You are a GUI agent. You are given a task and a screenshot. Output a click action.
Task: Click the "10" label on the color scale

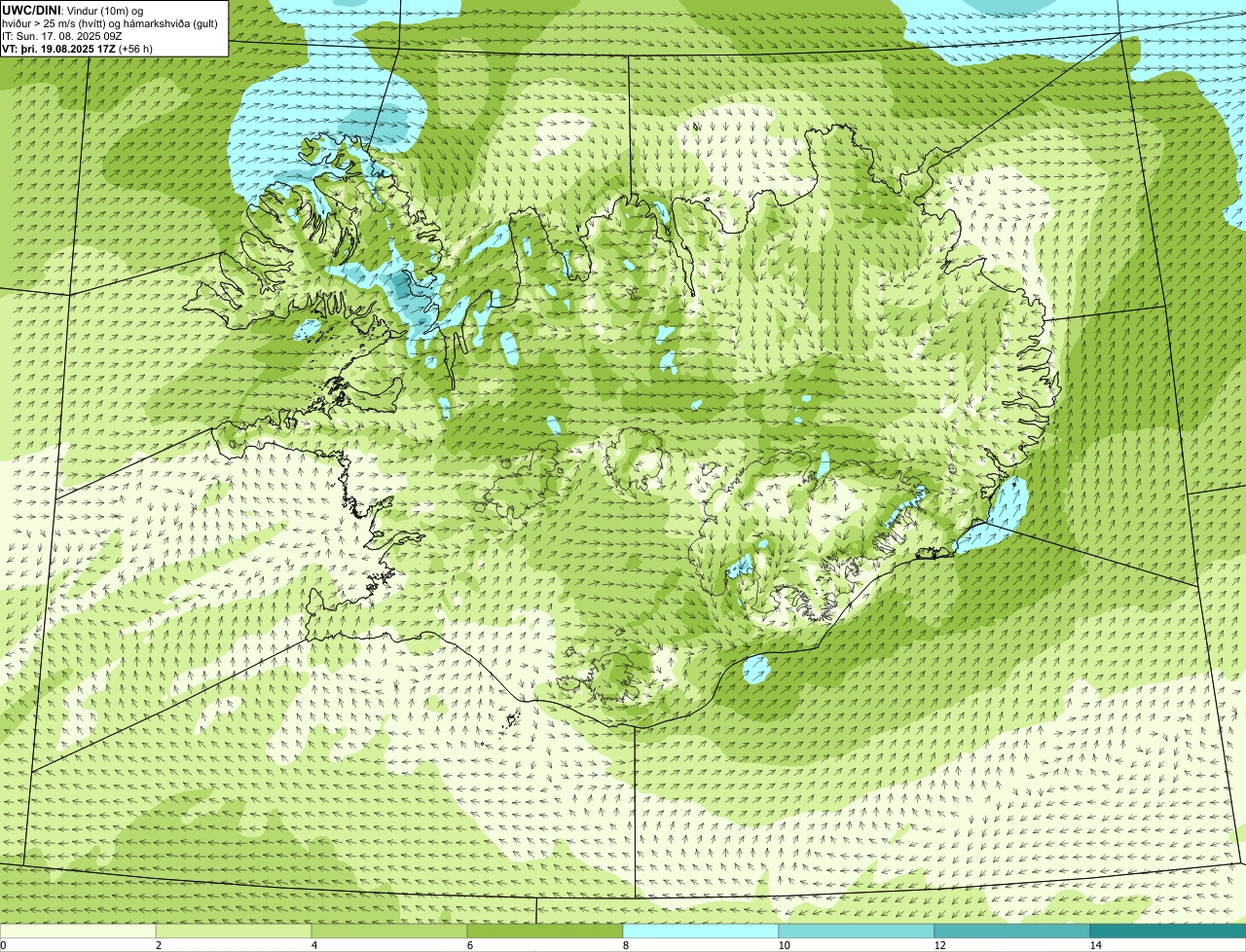point(784,945)
